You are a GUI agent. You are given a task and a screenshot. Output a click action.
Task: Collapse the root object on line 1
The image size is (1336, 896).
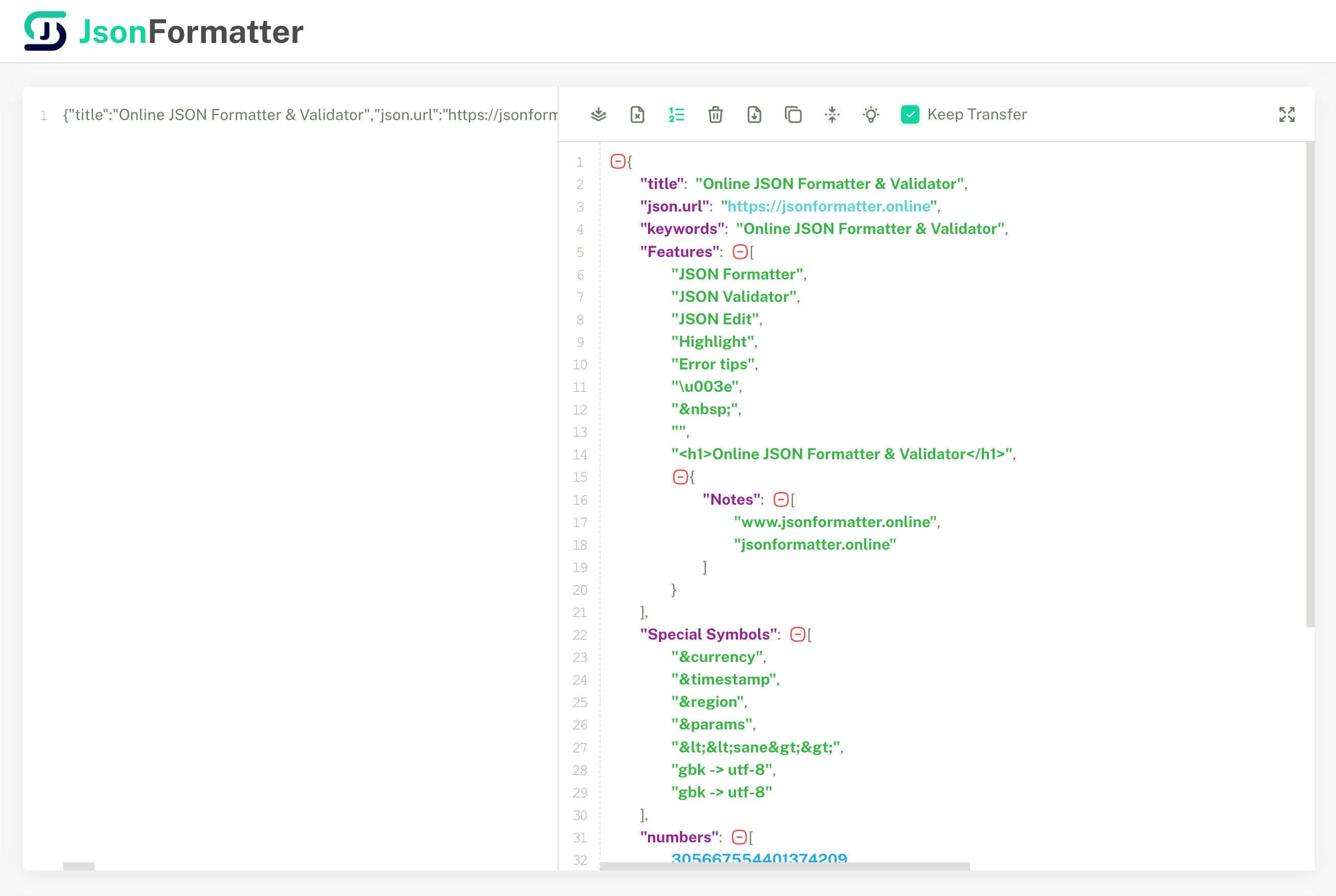(617, 161)
